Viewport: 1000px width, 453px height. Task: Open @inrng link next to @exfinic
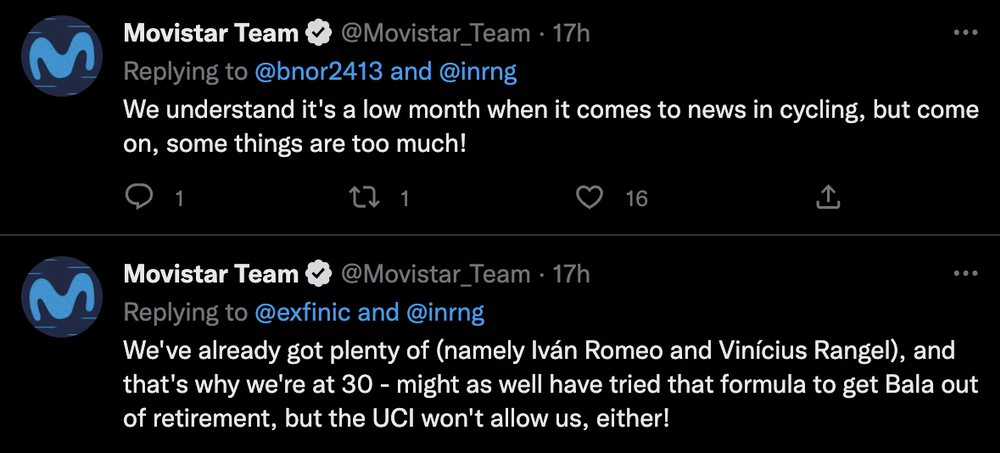(x=444, y=313)
